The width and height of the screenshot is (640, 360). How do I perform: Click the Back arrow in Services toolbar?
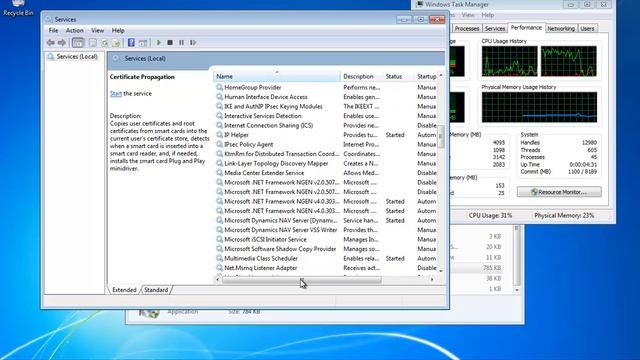pos(51,42)
